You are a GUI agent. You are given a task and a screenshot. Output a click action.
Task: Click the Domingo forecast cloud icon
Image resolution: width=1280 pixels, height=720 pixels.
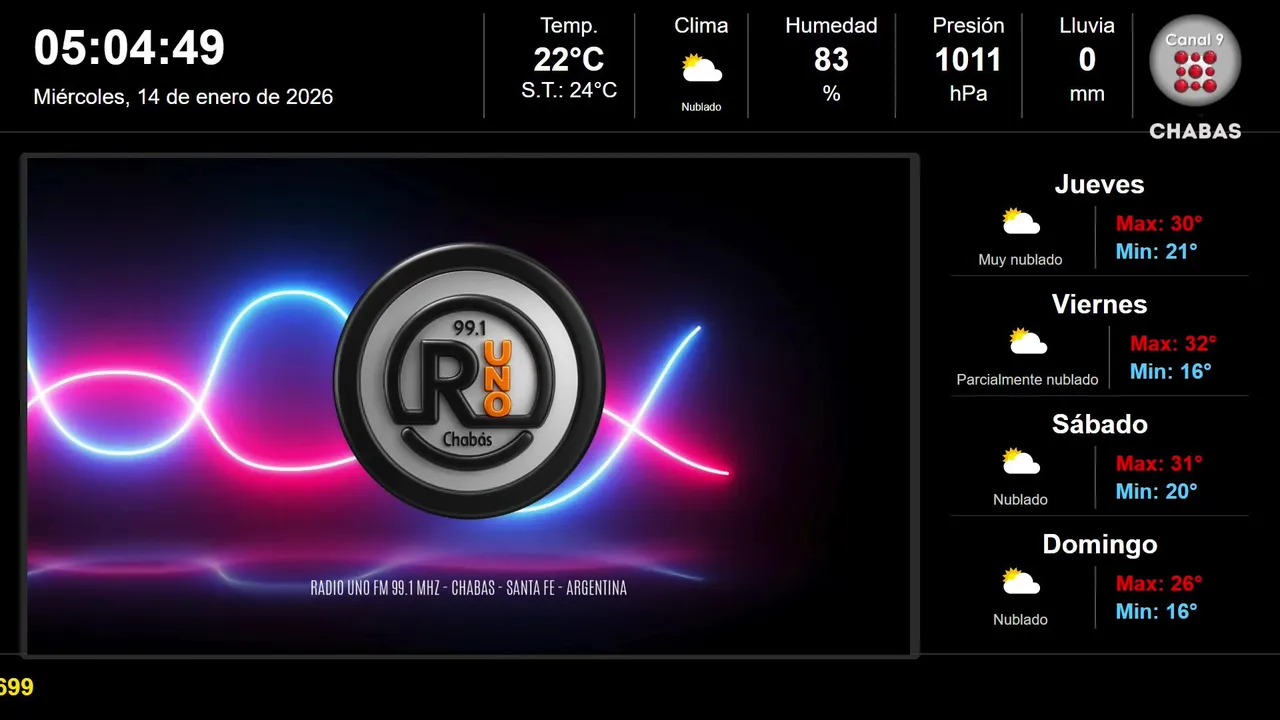point(1021,582)
